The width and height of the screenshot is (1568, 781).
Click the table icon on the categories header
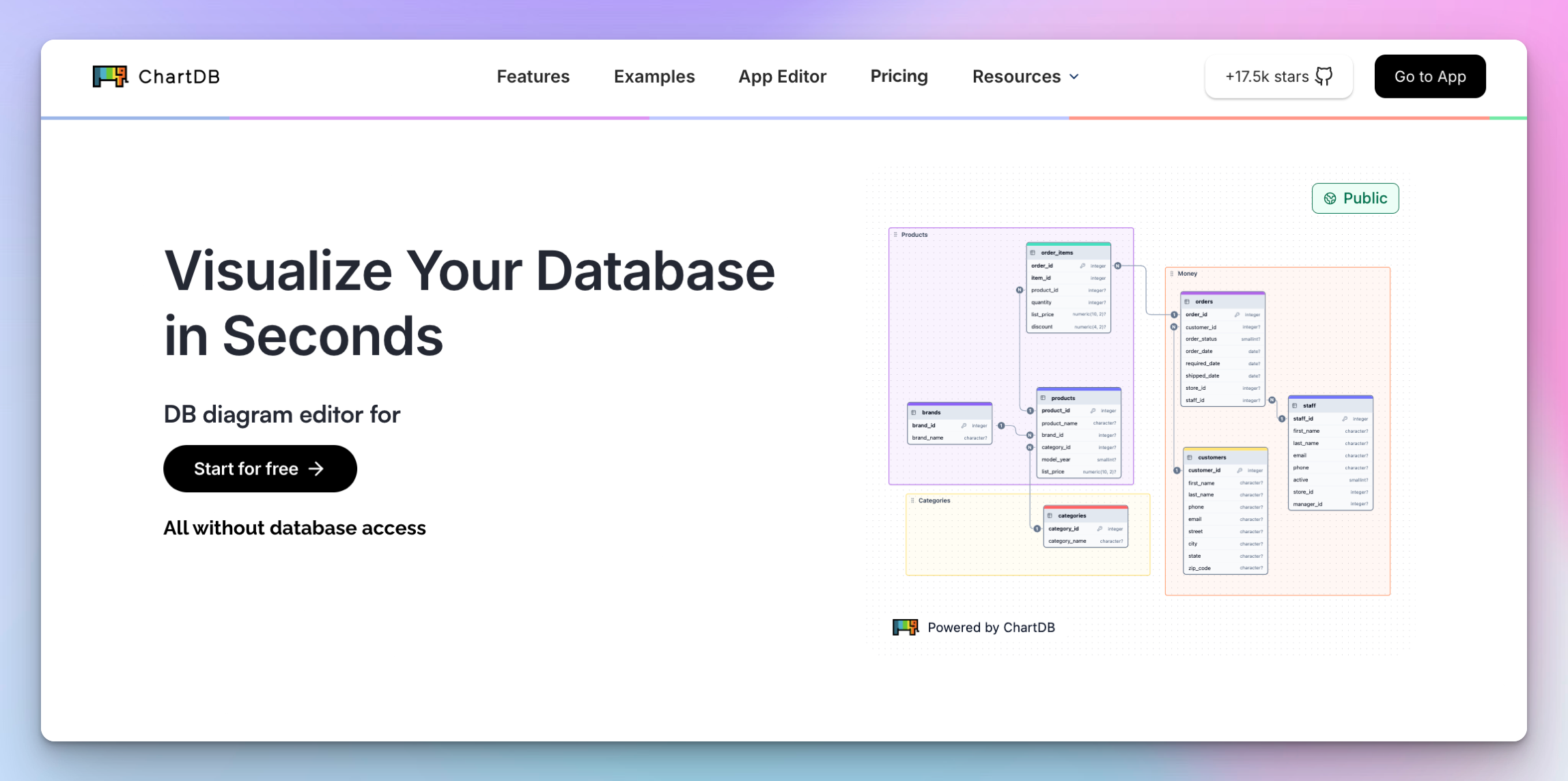click(1050, 515)
